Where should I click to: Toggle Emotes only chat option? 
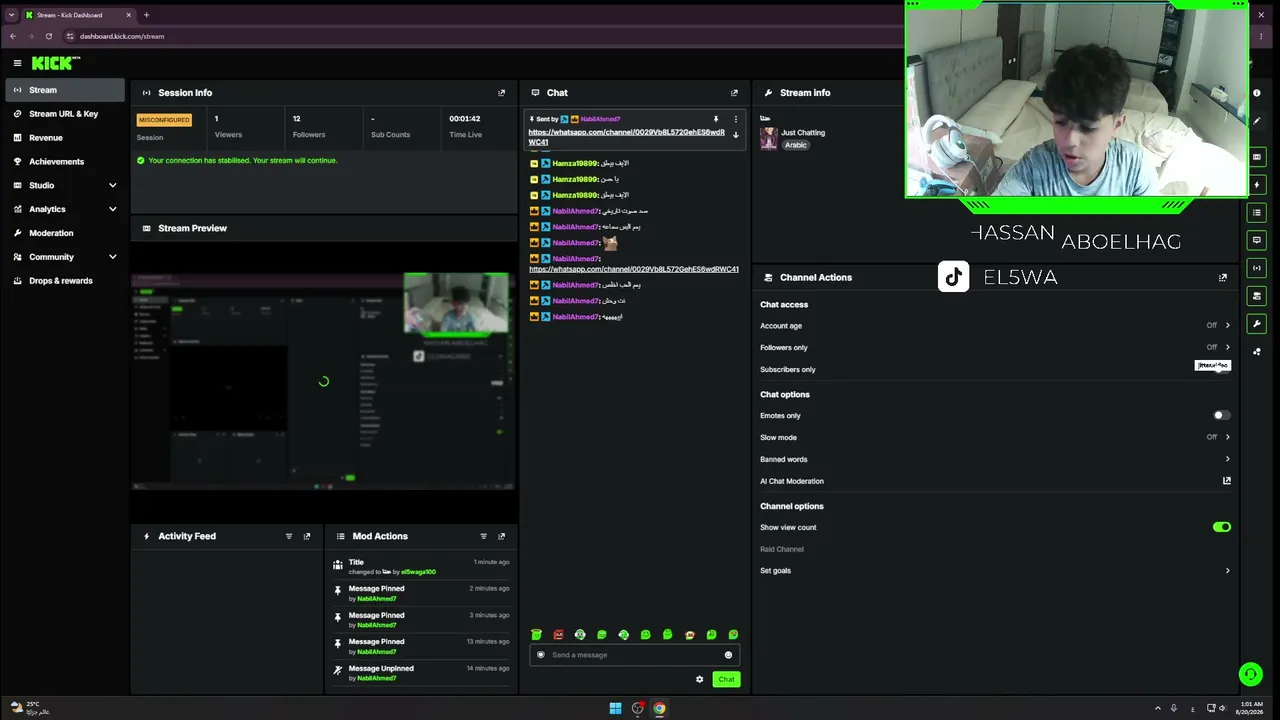1221,415
